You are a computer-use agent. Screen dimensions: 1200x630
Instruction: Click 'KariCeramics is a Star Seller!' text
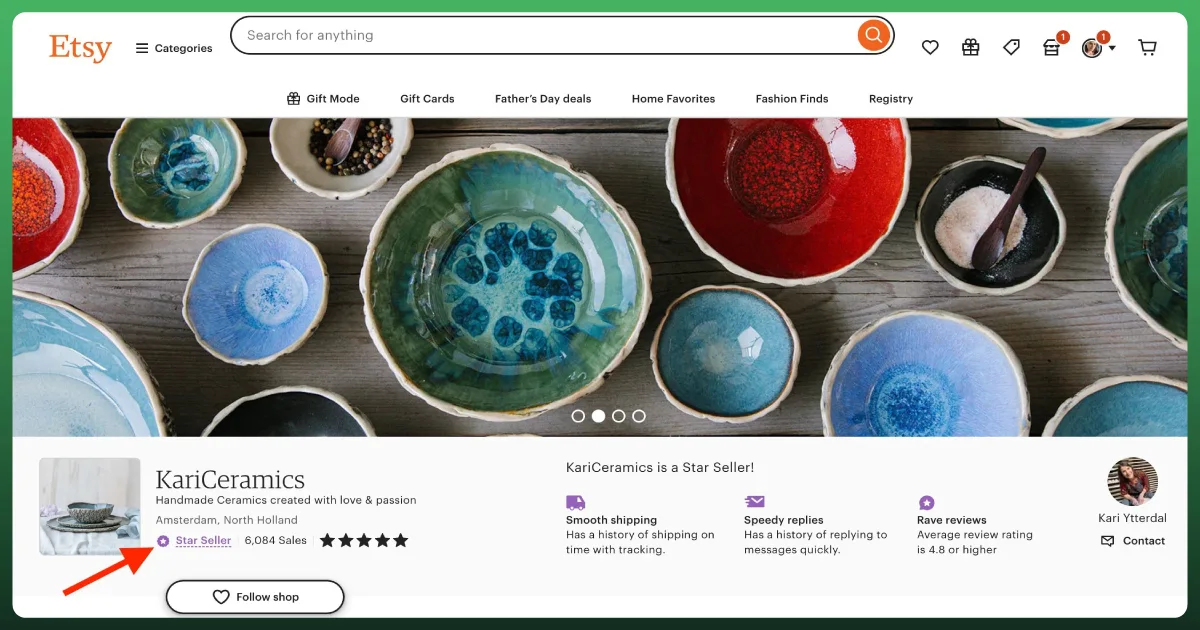click(x=660, y=467)
